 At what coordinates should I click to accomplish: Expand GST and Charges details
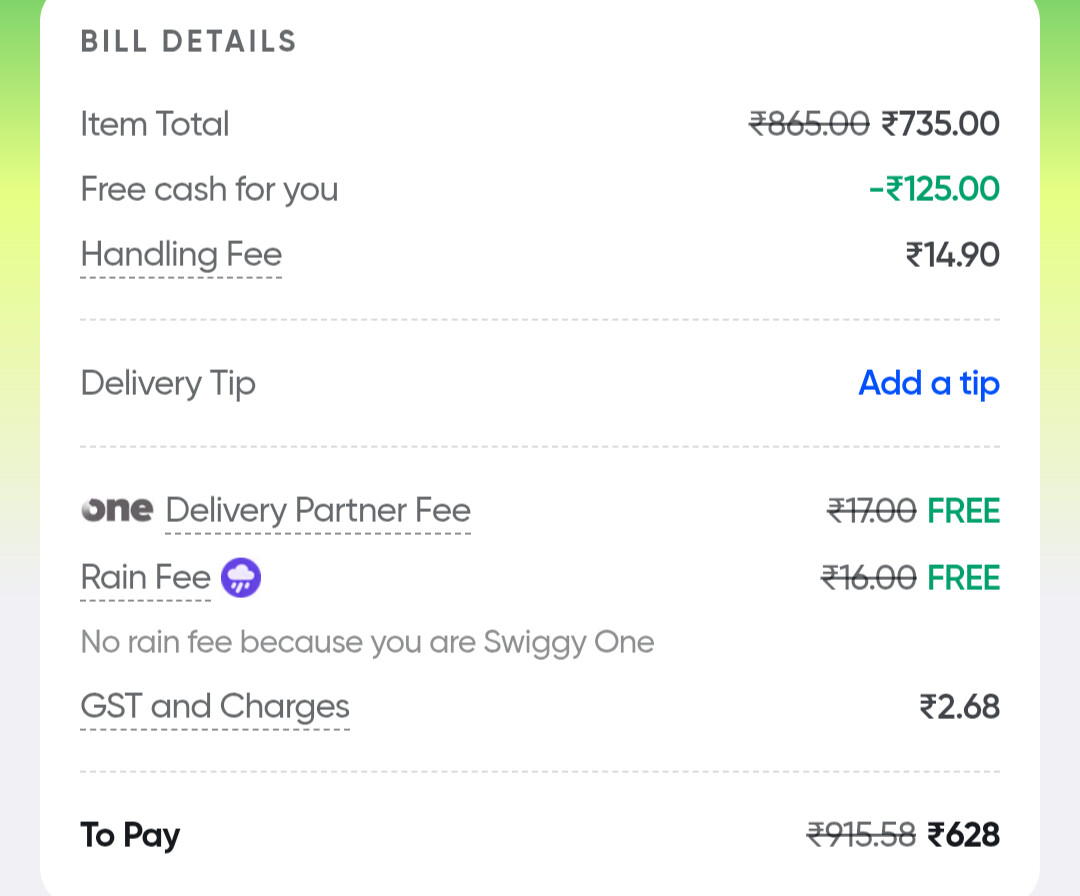pyautogui.click(x=215, y=707)
